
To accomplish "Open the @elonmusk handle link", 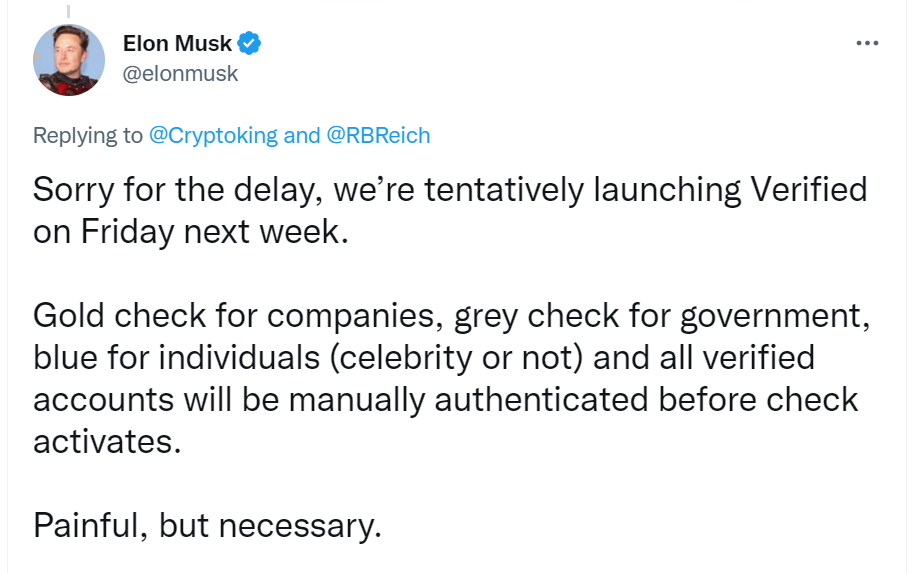I will tap(180, 74).
